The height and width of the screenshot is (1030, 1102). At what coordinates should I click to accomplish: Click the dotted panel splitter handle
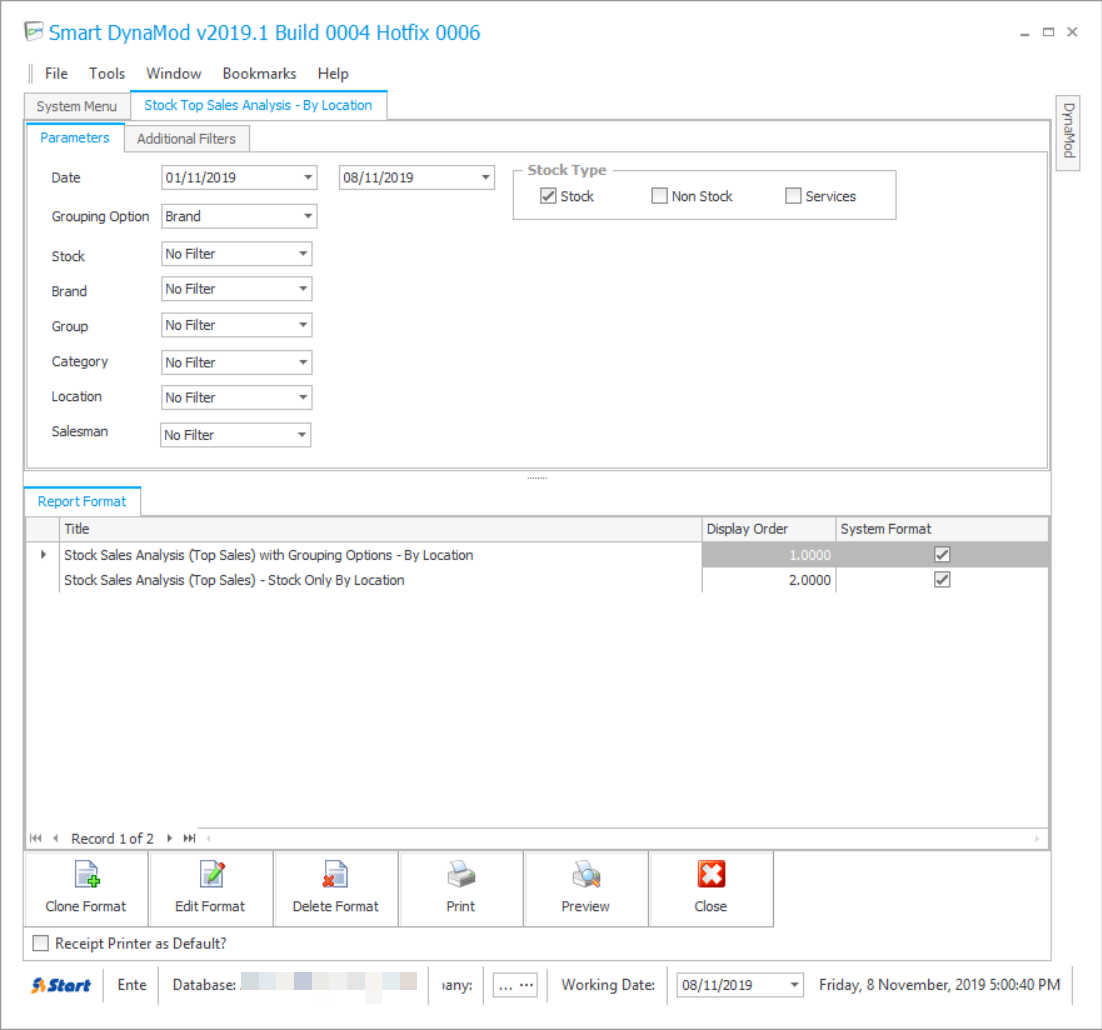click(537, 478)
